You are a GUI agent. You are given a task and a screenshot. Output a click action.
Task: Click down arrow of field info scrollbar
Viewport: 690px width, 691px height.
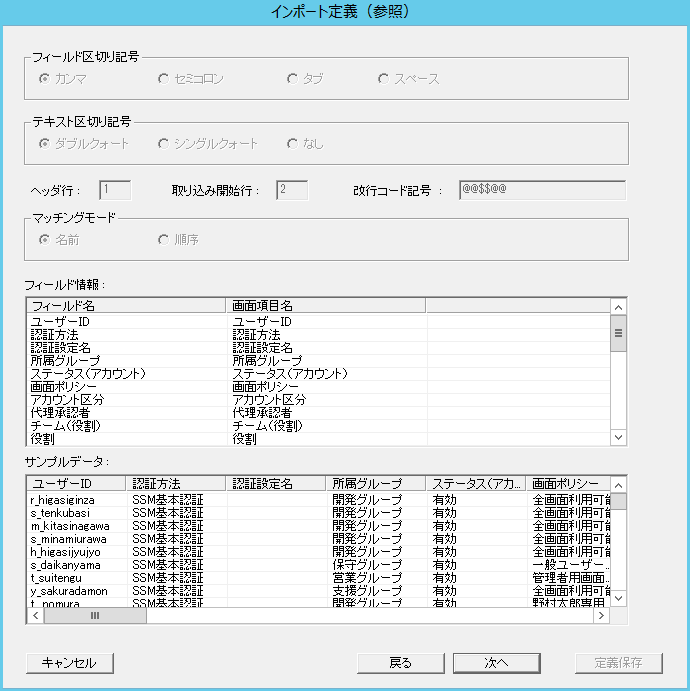[x=618, y=437]
